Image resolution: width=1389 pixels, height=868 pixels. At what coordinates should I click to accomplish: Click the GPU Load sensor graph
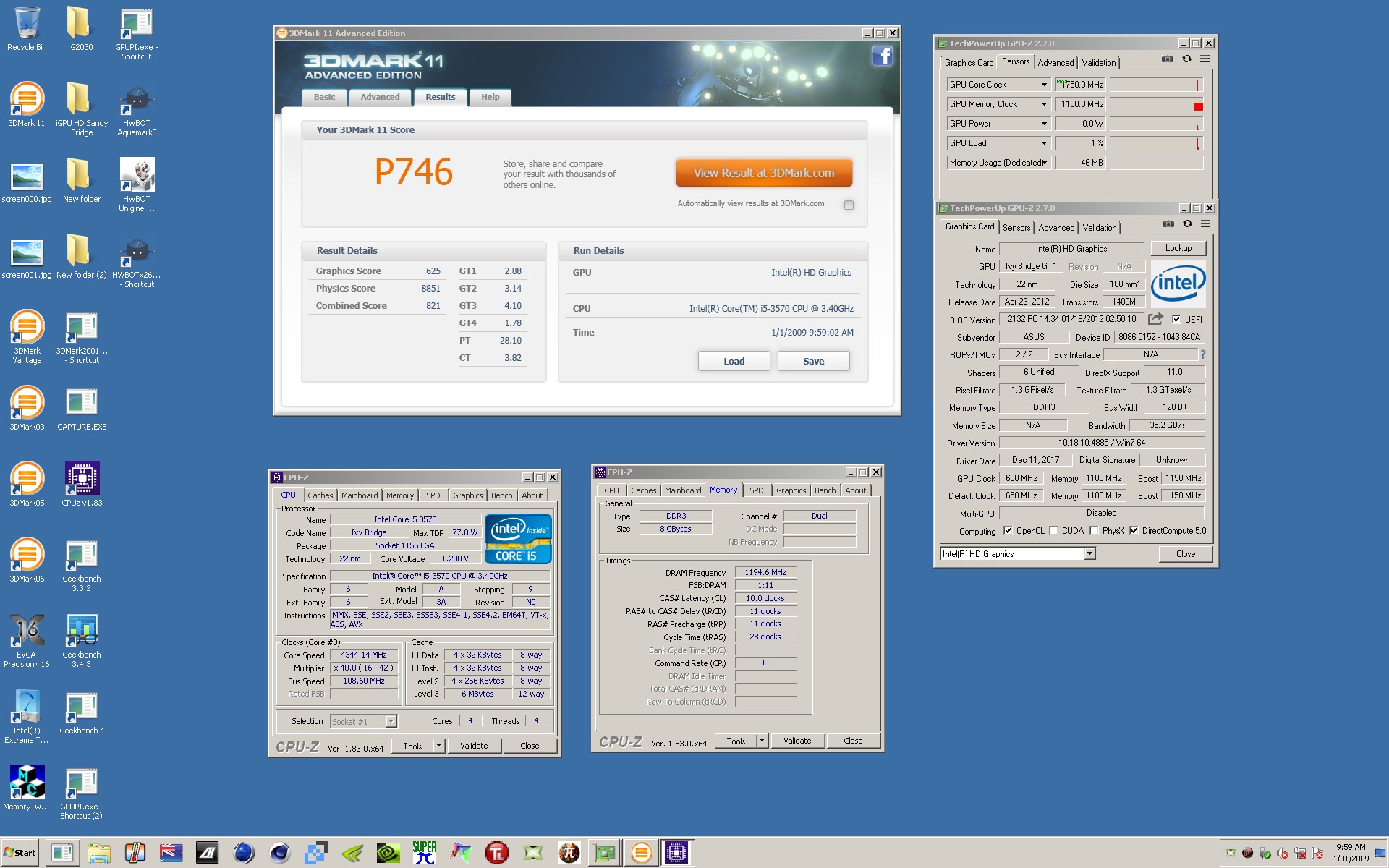point(1156,143)
